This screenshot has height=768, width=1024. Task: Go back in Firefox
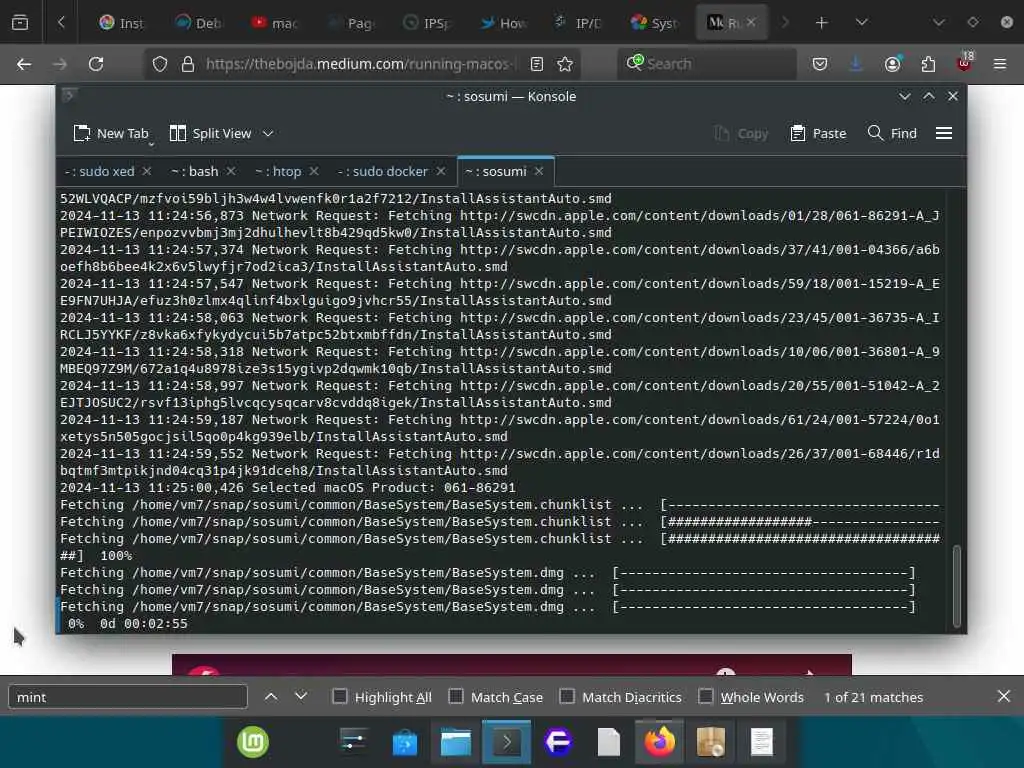point(24,64)
